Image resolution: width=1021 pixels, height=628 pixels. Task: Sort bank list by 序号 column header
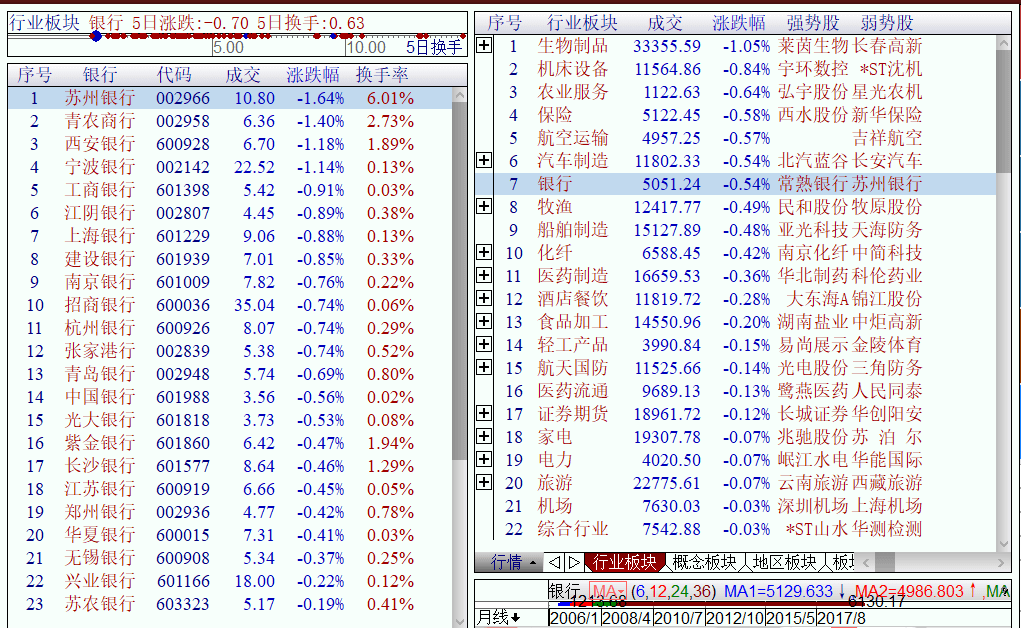coord(35,75)
